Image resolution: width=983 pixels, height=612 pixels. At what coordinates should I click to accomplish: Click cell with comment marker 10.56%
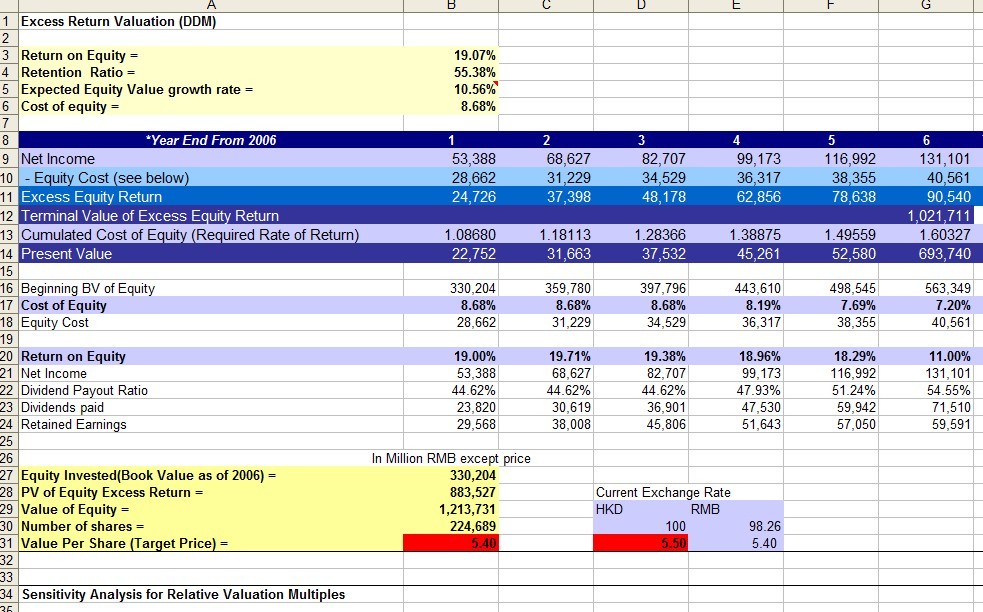tap(451, 89)
